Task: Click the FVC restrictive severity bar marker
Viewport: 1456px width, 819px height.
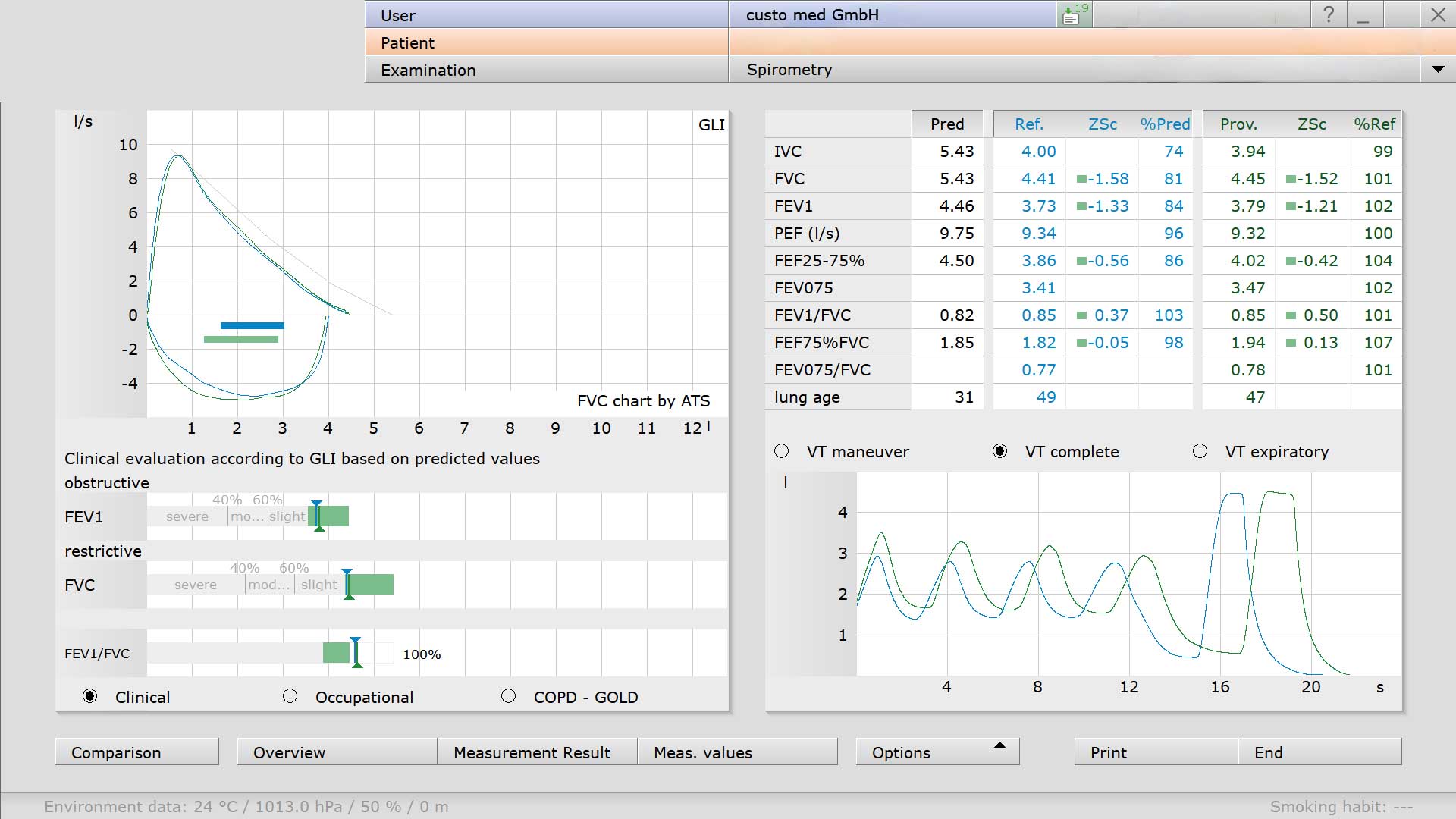Action: 348,585
